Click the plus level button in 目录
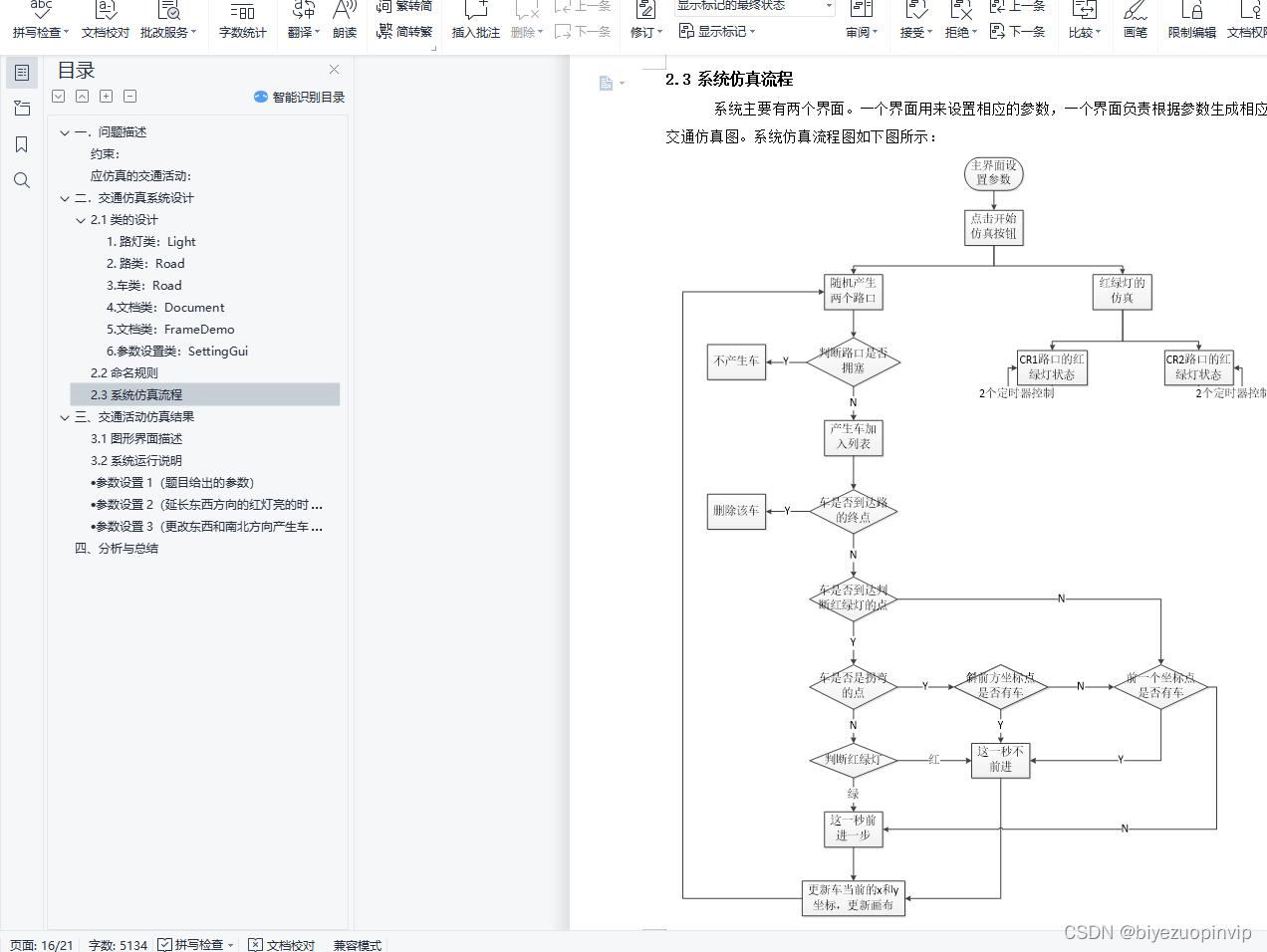The image size is (1267, 952). tap(107, 97)
